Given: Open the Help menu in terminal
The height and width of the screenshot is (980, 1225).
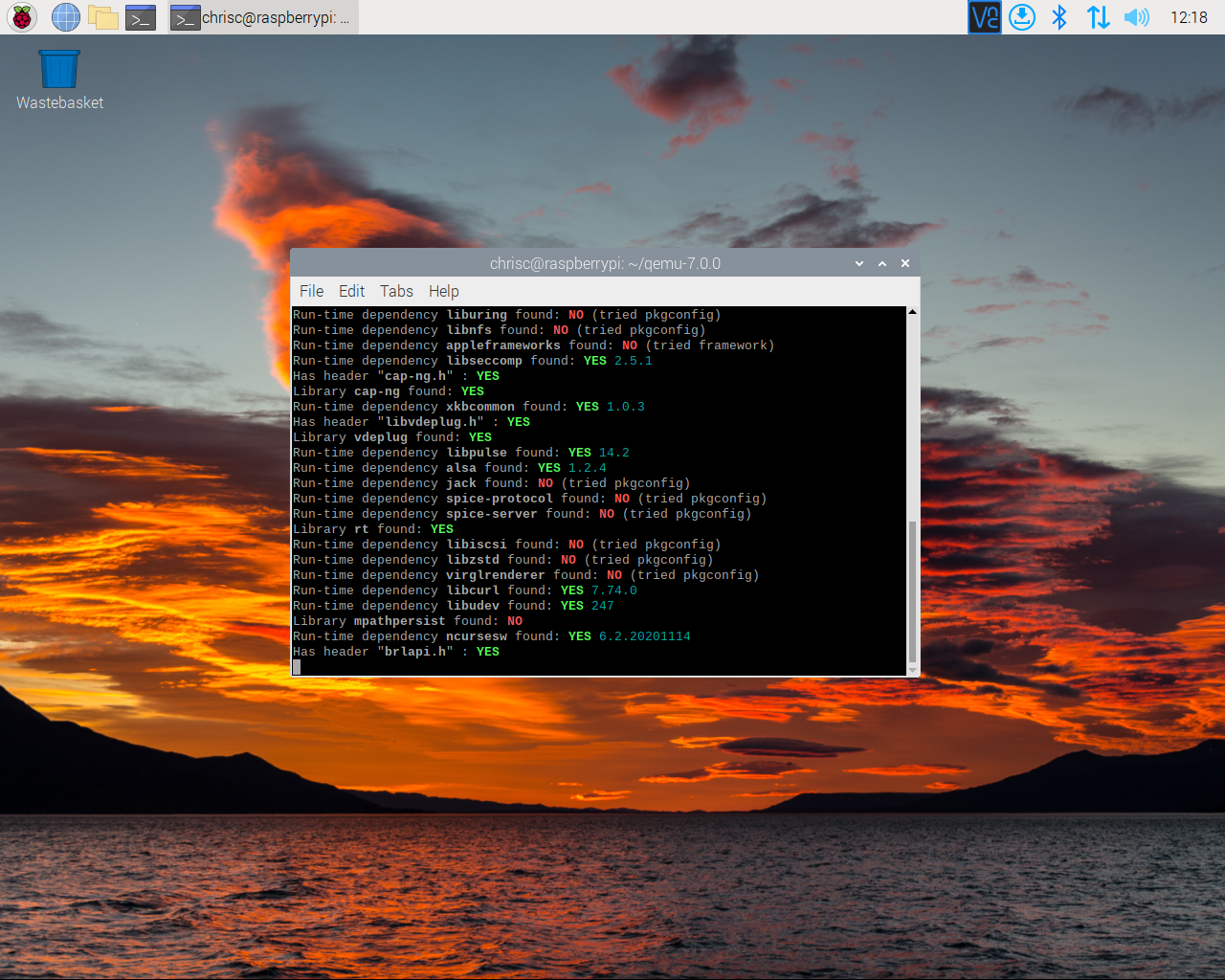Looking at the screenshot, I should 443,291.
